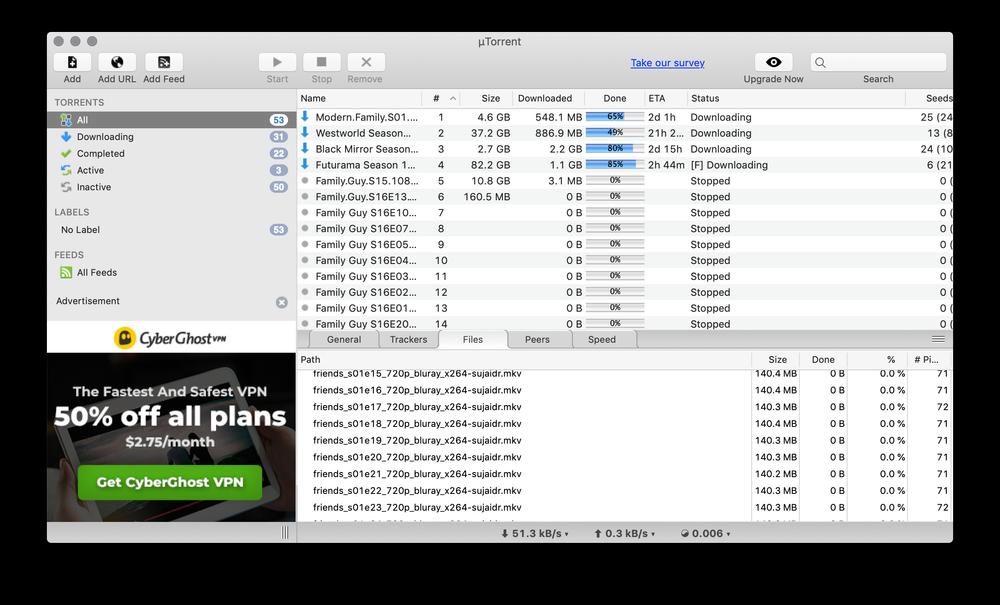The height and width of the screenshot is (605, 1000).
Task: Click the 85% Futurama progress bar
Action: tap(615, 164)
